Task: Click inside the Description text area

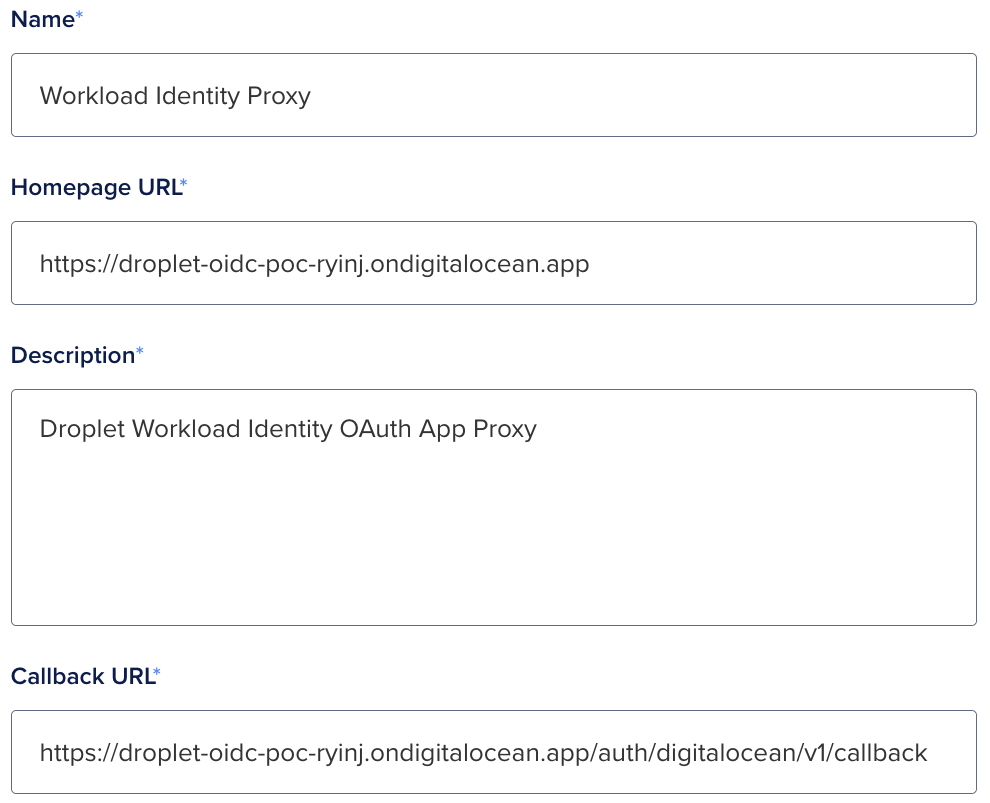Action: (x=494, y=508)
